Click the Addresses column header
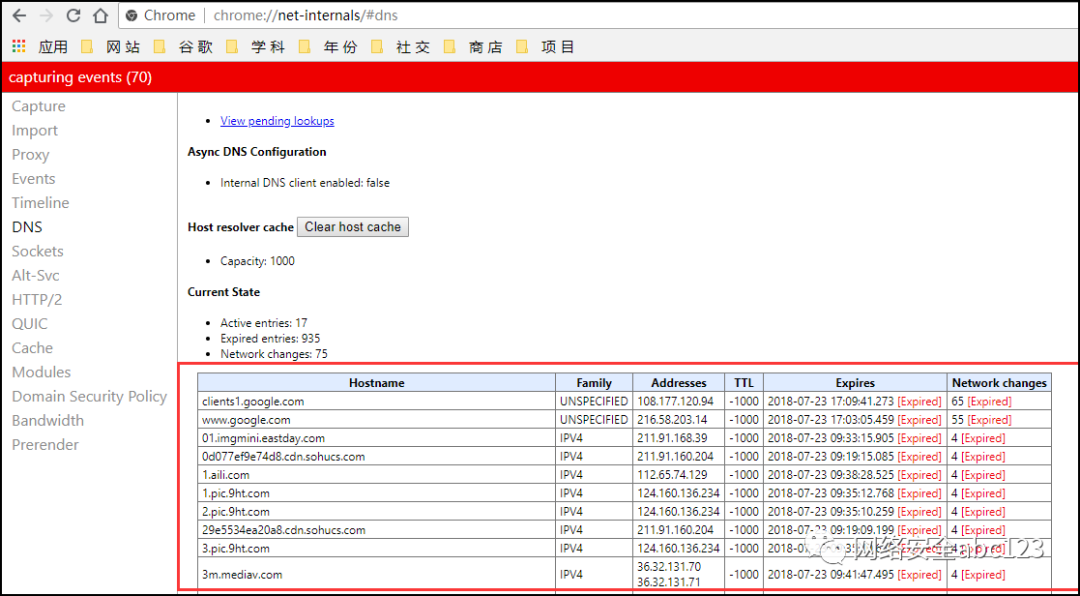Viewport: 1080px width, 596px height. (678, 382)
